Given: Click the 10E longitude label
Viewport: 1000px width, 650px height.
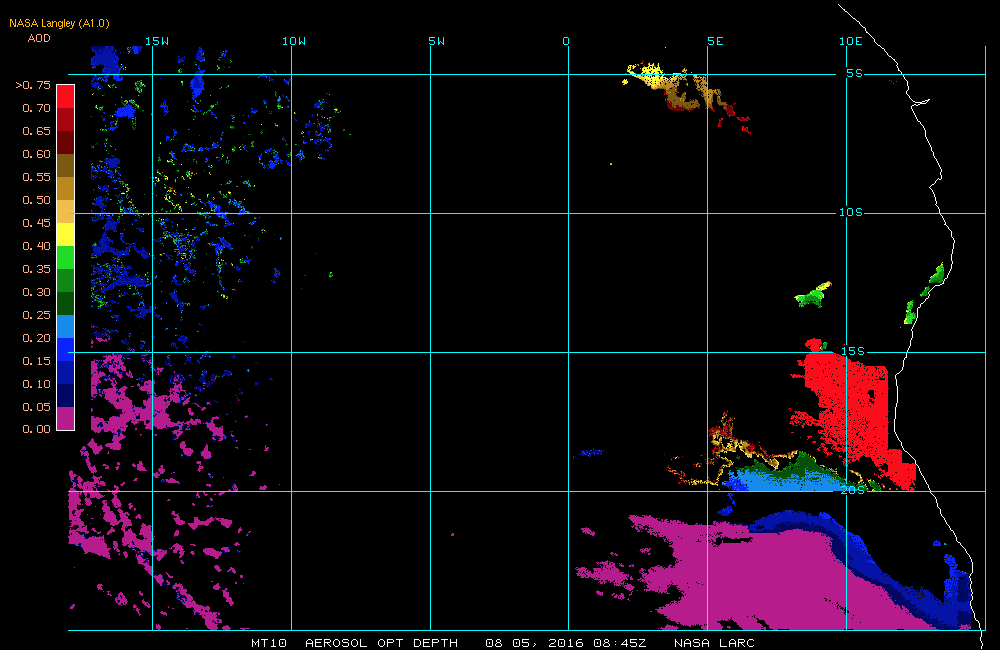Looking at the screenshot, I should click(850, 41).
